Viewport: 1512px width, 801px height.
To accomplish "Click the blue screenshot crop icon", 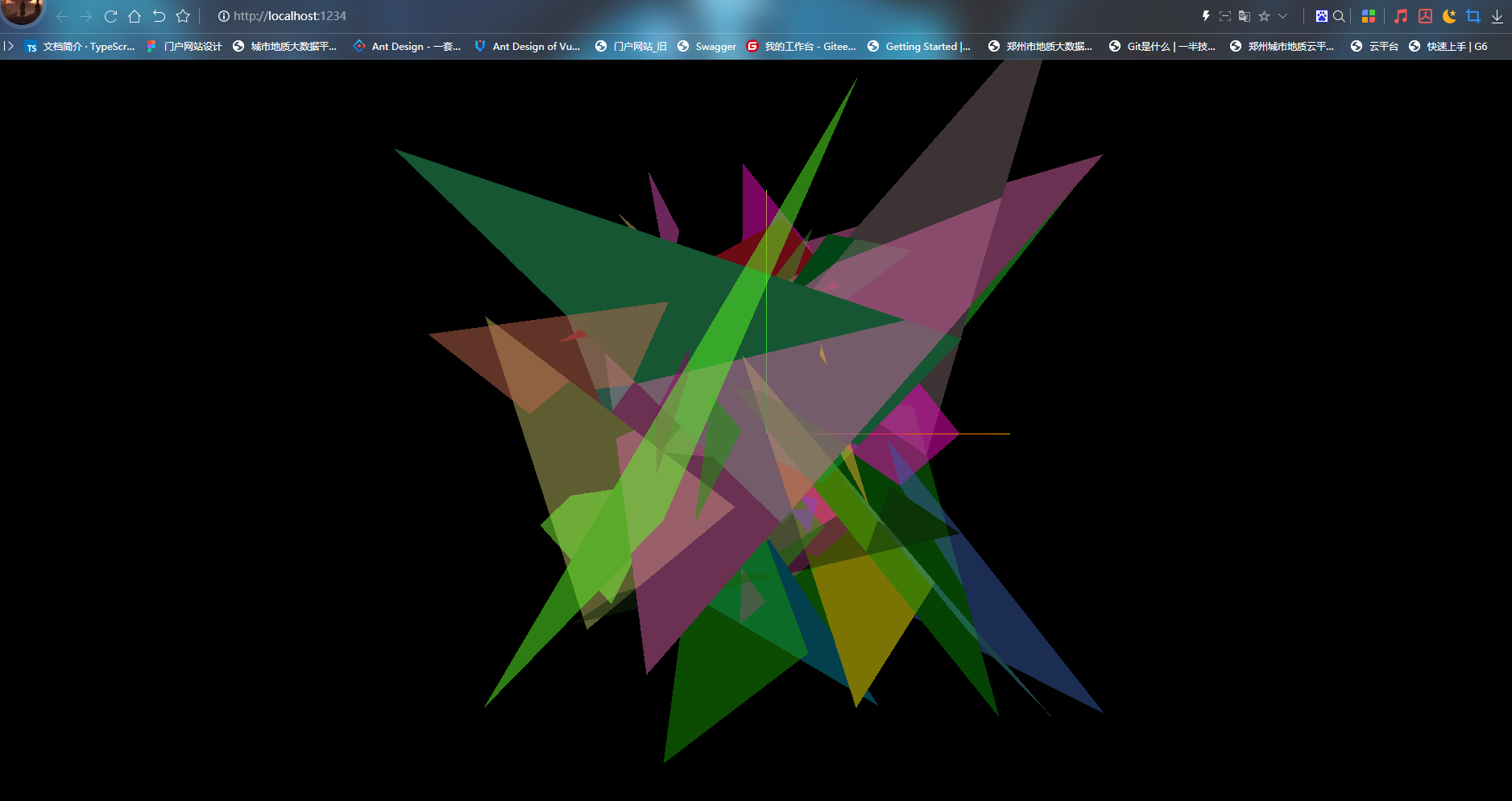I will pos(1473,16).
